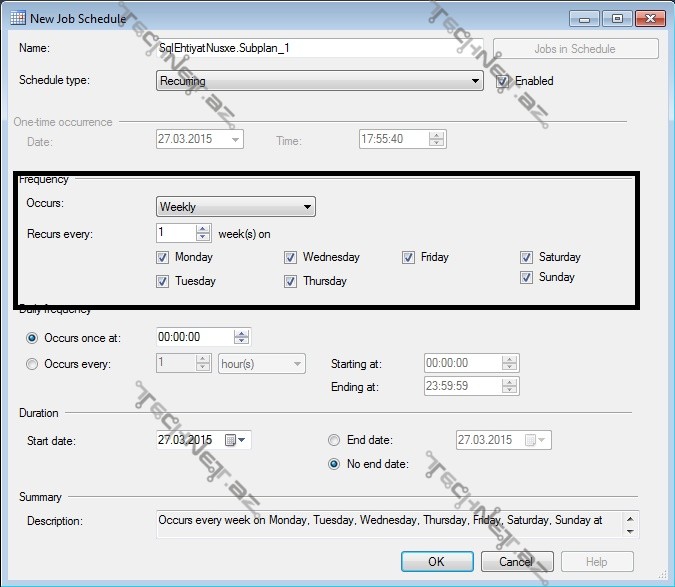This screenshot has height=587, width=675.
Task: Close the New Job Schedule window
Action: pyautogui.click(x=650, y=19)
